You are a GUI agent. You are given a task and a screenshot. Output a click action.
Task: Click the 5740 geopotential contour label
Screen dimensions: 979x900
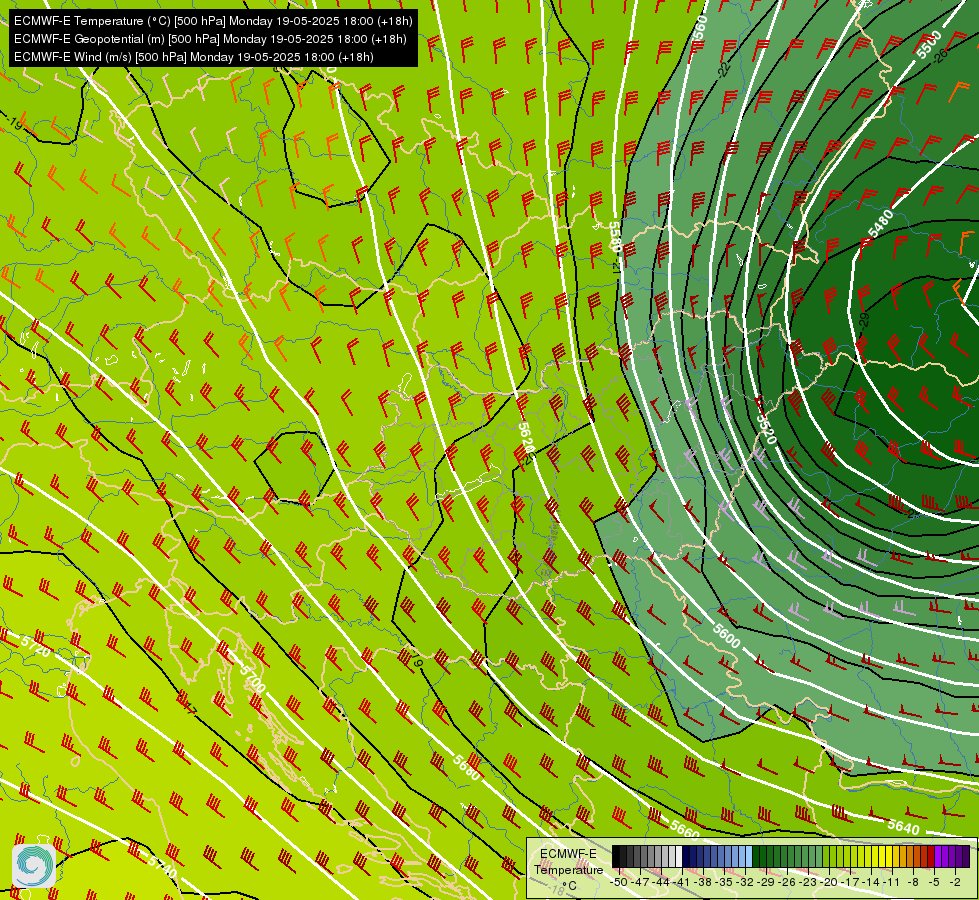[x=163, y=867]
